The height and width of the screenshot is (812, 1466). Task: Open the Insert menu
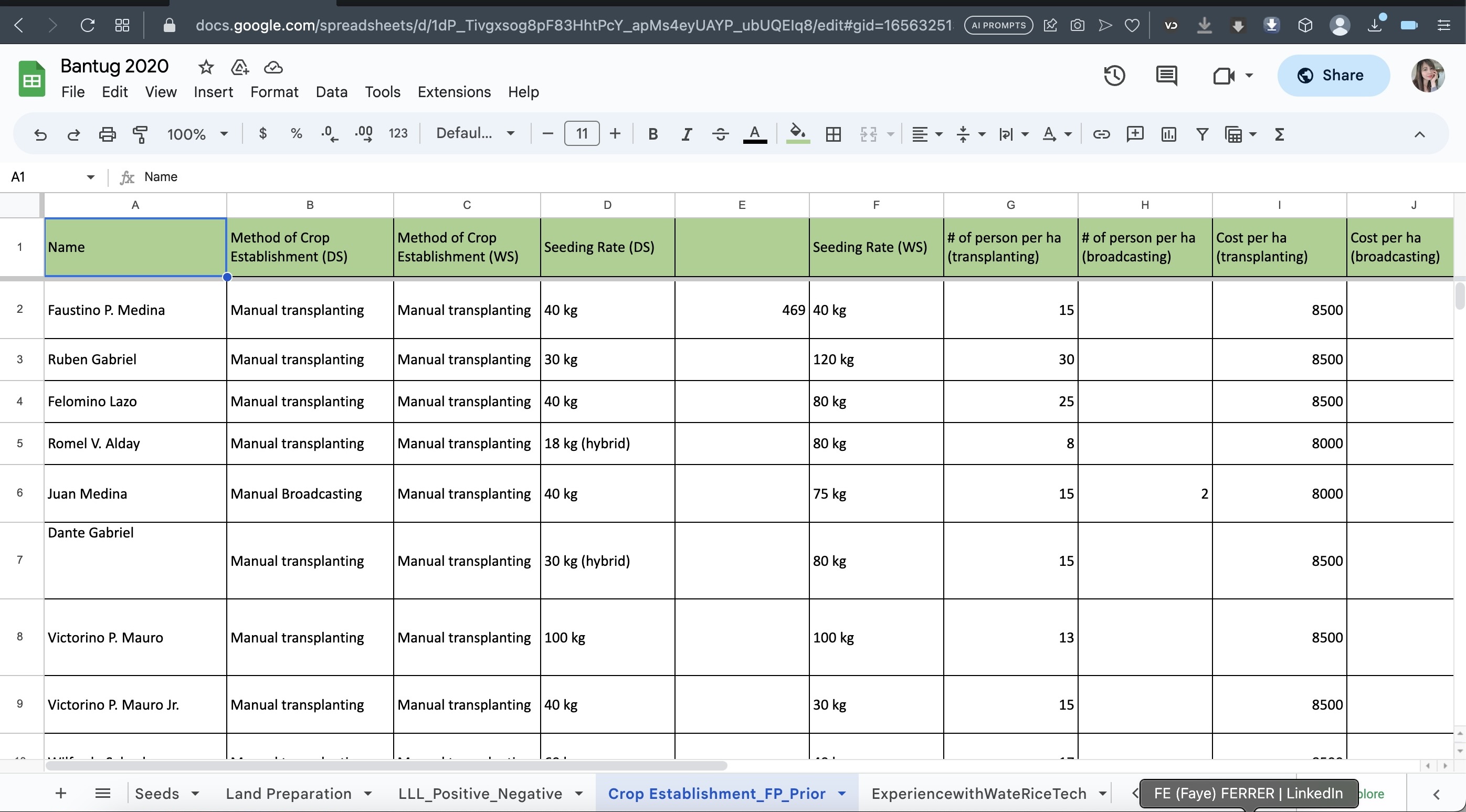coord(213,92)
